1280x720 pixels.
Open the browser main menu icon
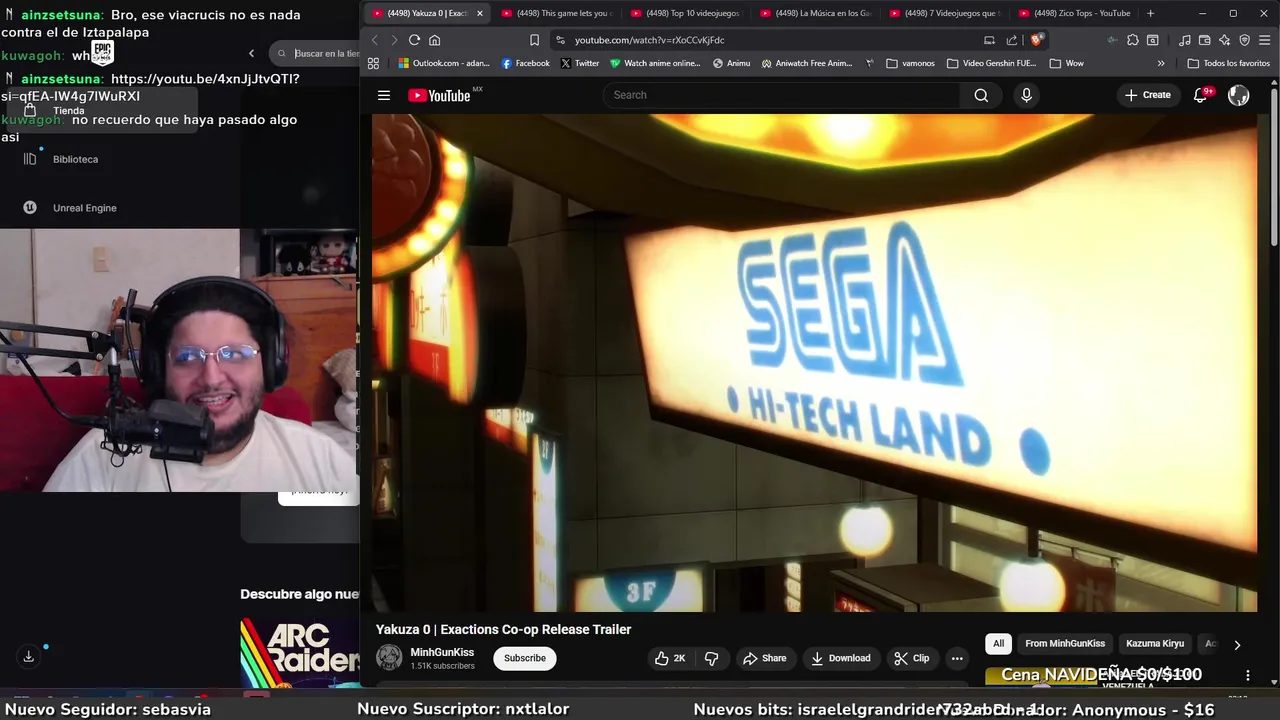(1265, 40)
